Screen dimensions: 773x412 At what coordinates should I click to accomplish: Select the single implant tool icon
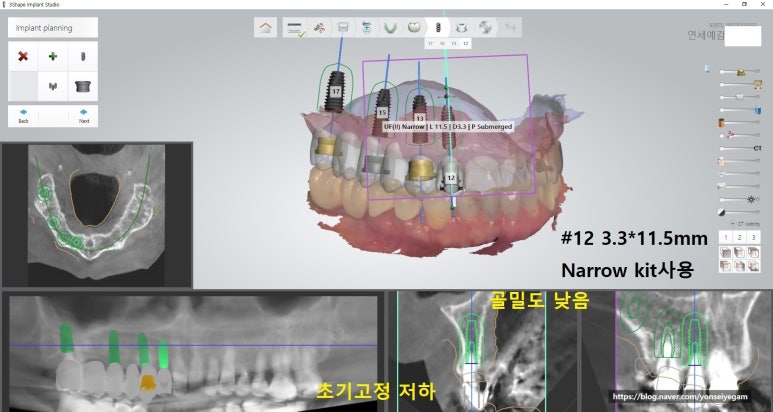pos(83,56)
